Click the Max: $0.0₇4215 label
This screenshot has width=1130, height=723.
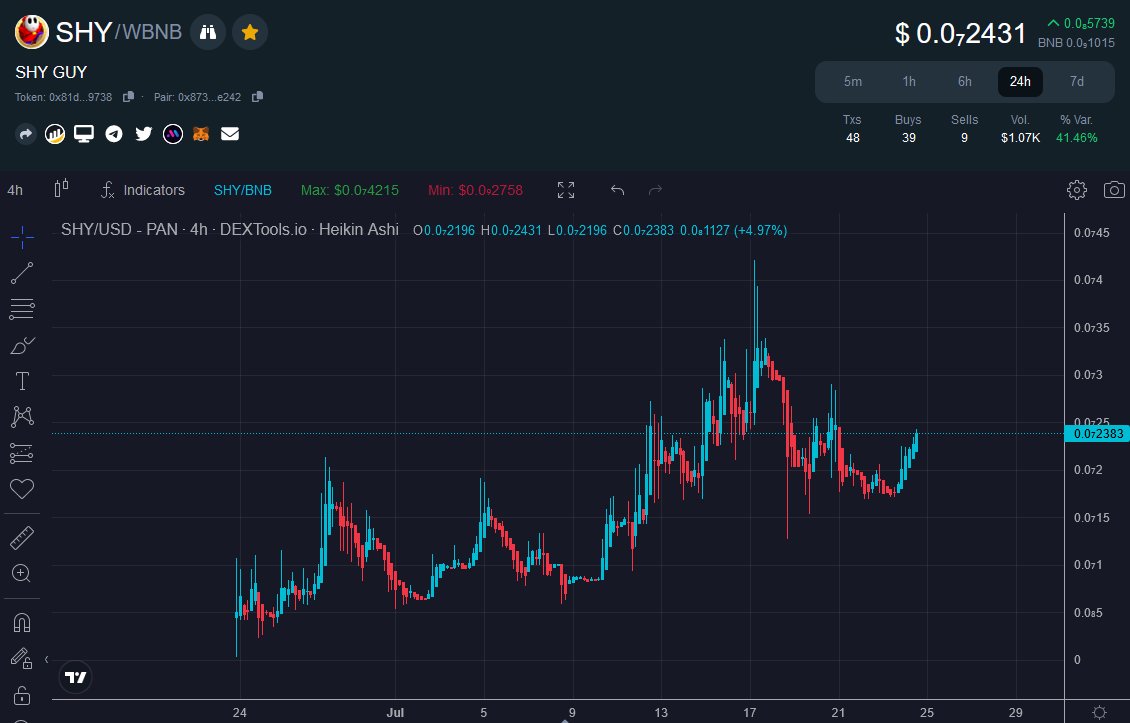pos(350,190)
